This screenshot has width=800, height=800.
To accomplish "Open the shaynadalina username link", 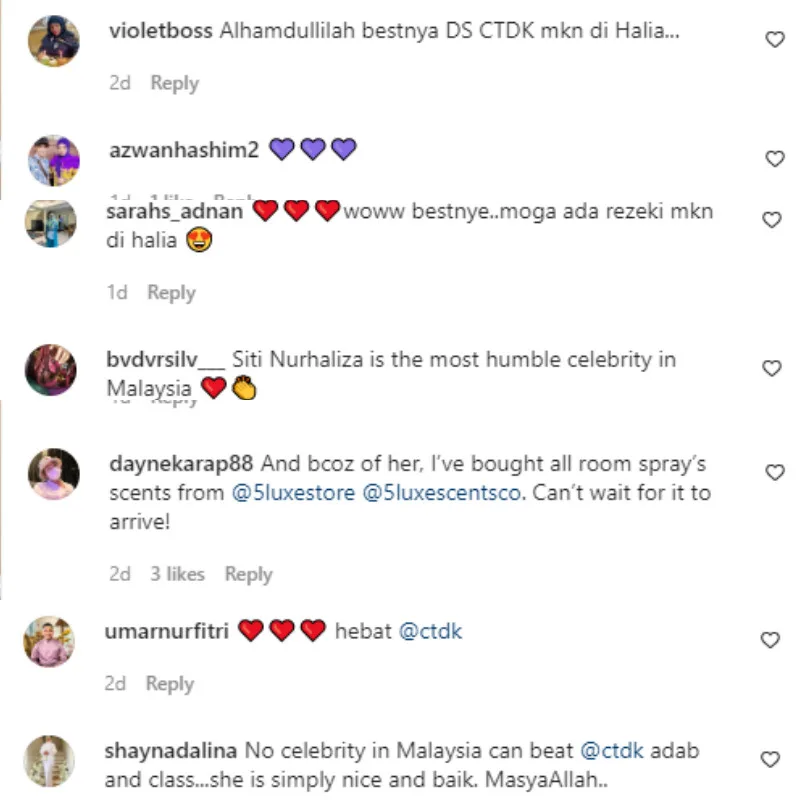I will [x=168, y=749].
